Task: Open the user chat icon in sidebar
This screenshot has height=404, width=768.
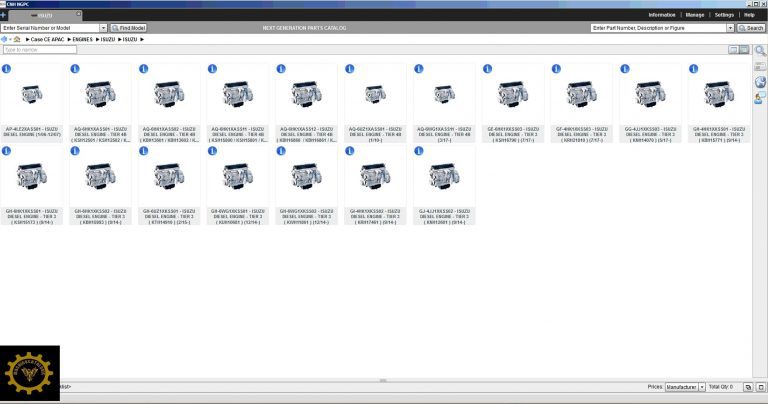Action: tap(760, 98)
